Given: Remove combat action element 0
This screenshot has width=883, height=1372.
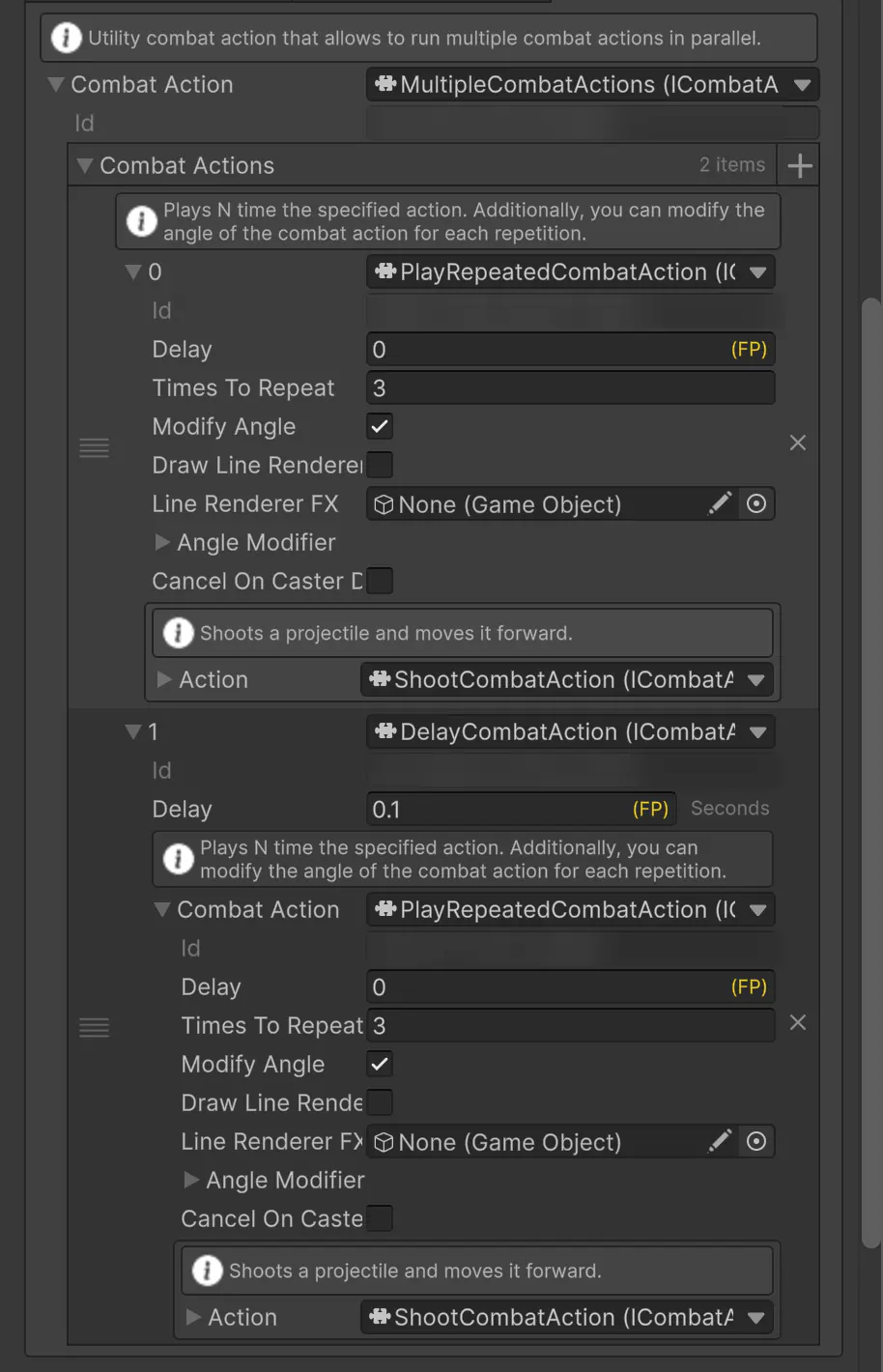Looking at the screenshot, I should click(798, 443).
